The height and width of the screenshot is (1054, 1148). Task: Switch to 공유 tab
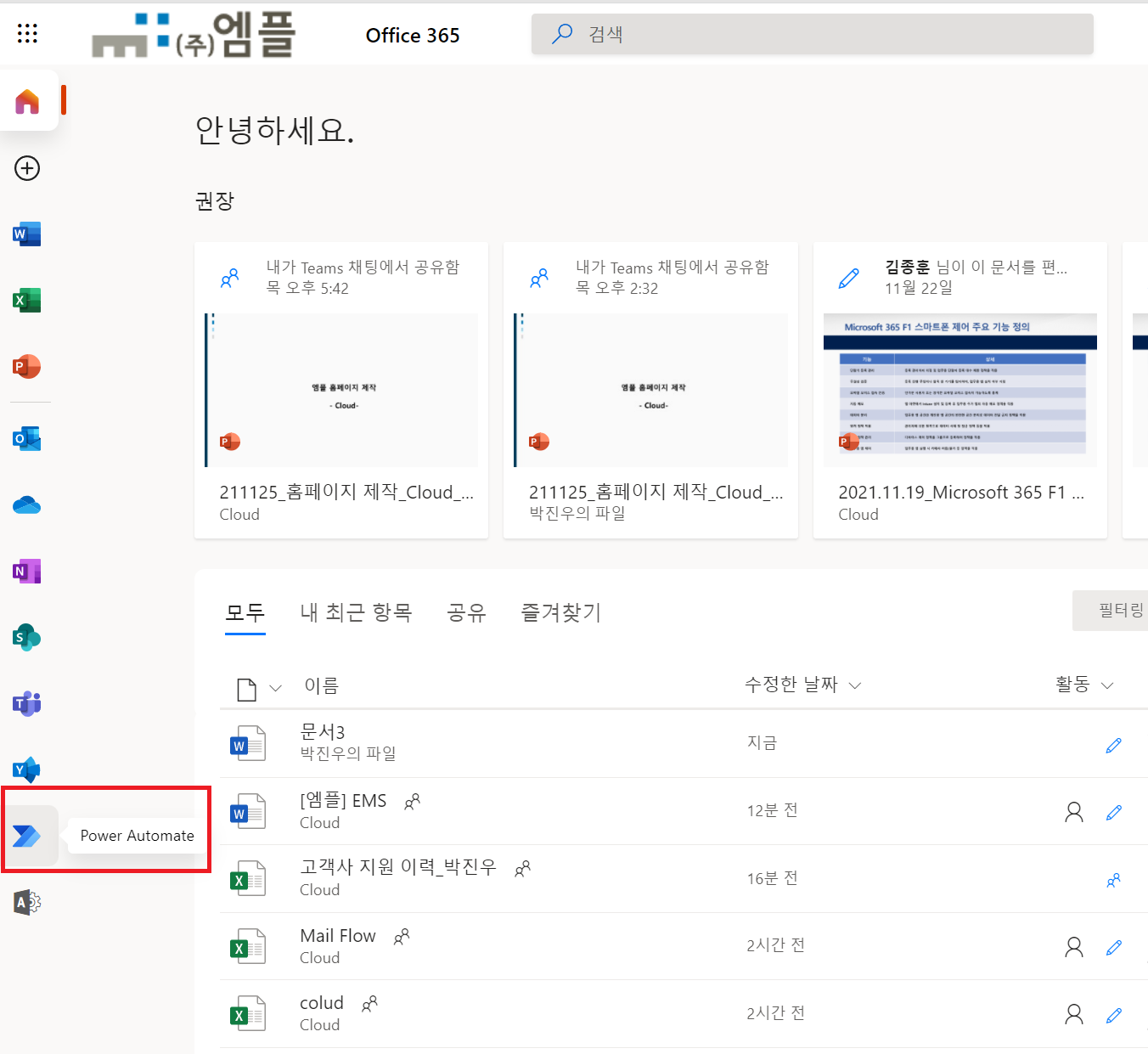(x=466, y=612)
